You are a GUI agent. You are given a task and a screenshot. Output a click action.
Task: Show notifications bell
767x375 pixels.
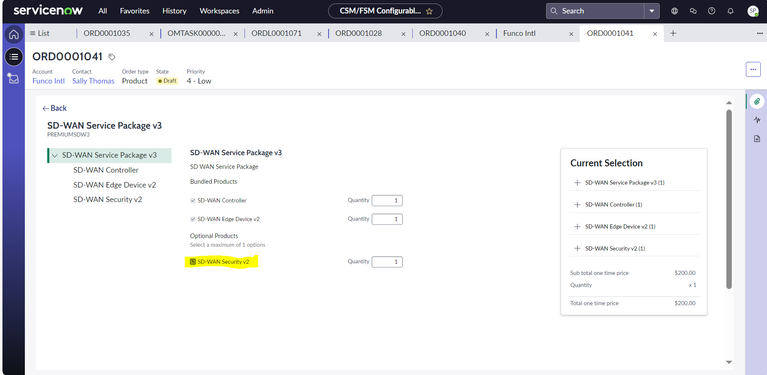[x=730, y=11]
